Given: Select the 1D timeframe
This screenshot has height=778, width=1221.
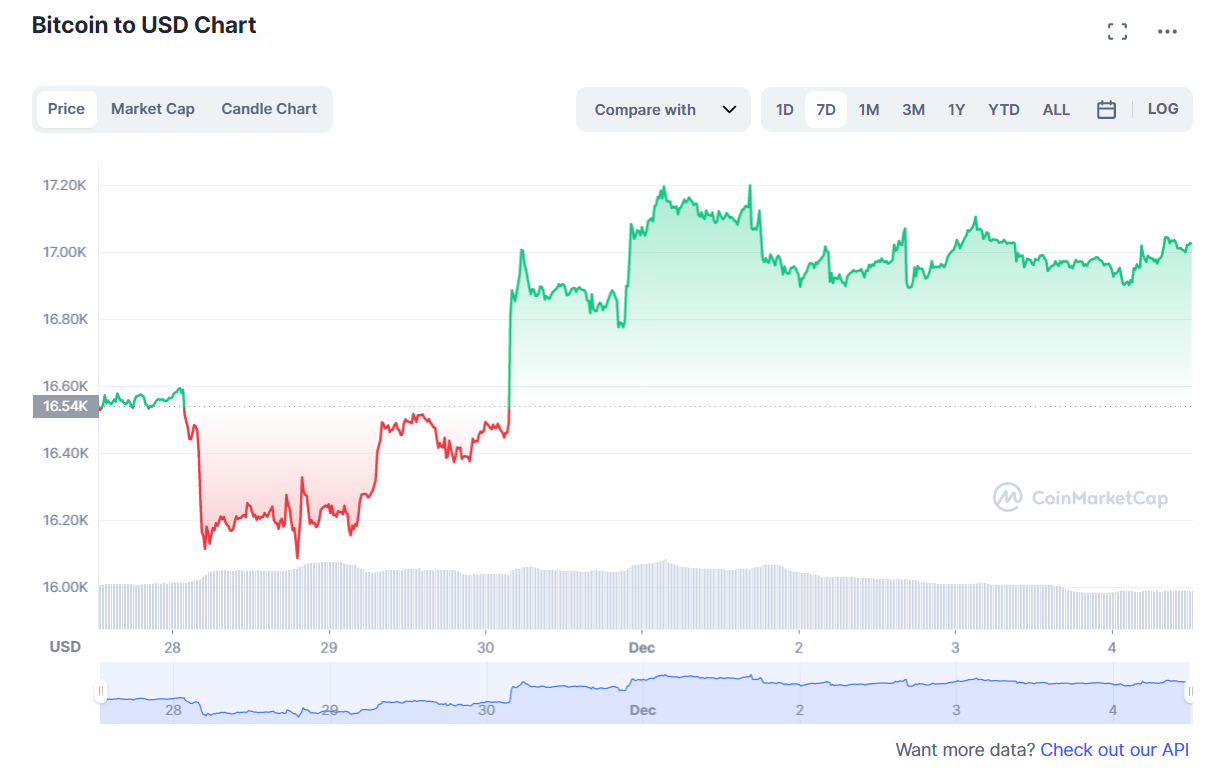Looking at the screenshot, I should (784, 109).
